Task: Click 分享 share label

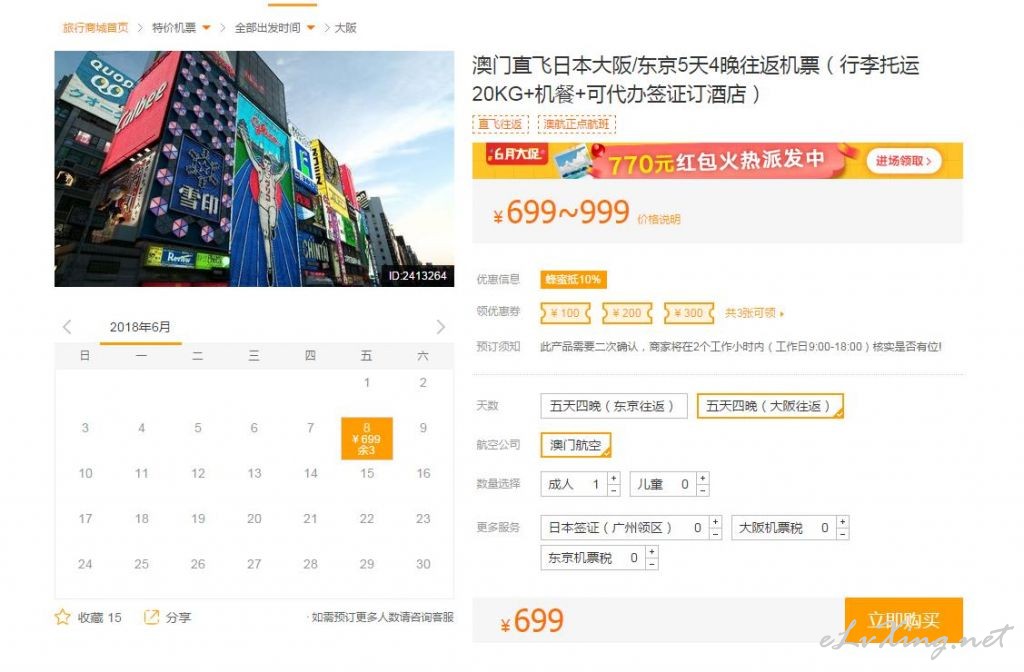Action: (178, 617)
